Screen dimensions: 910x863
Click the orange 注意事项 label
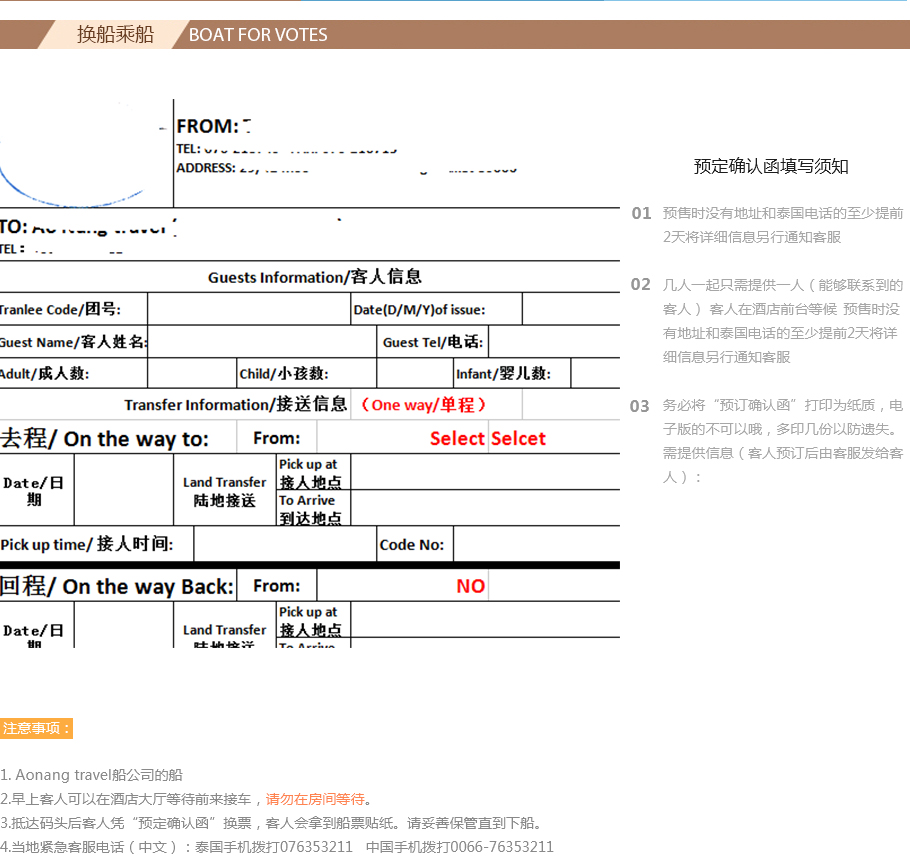[x=36, y=728]
